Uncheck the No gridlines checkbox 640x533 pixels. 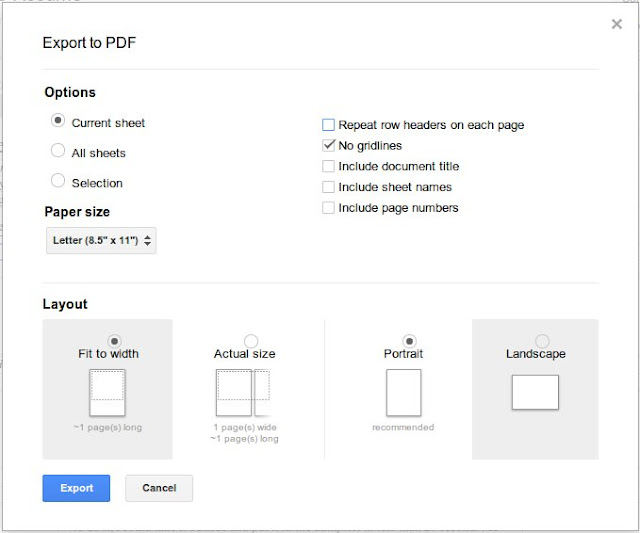[328, 145]
